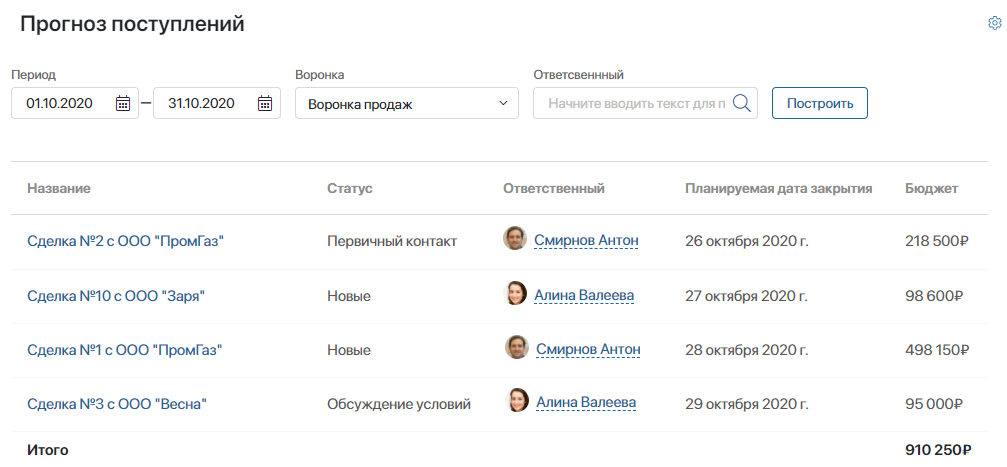Viewport: 1007px width, 467px height.
Task: Select the Первичный контакт status cell
Action: pyautogui.click(x=392, y=242)
